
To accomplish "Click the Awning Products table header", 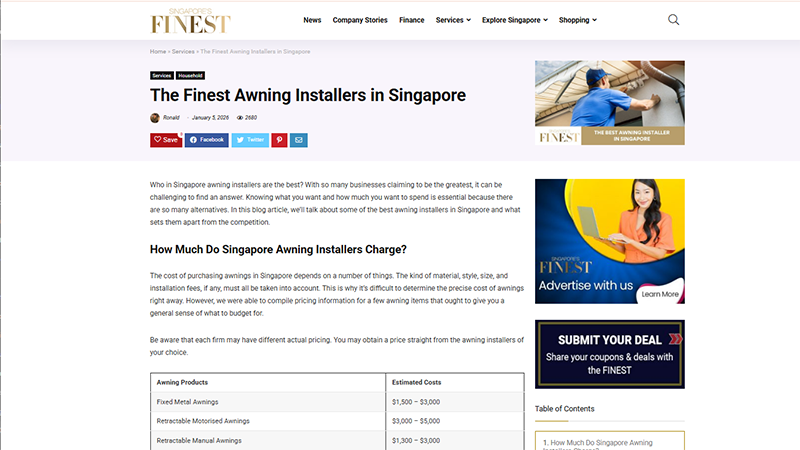I will pyautogui.click(x=268, y=382).
